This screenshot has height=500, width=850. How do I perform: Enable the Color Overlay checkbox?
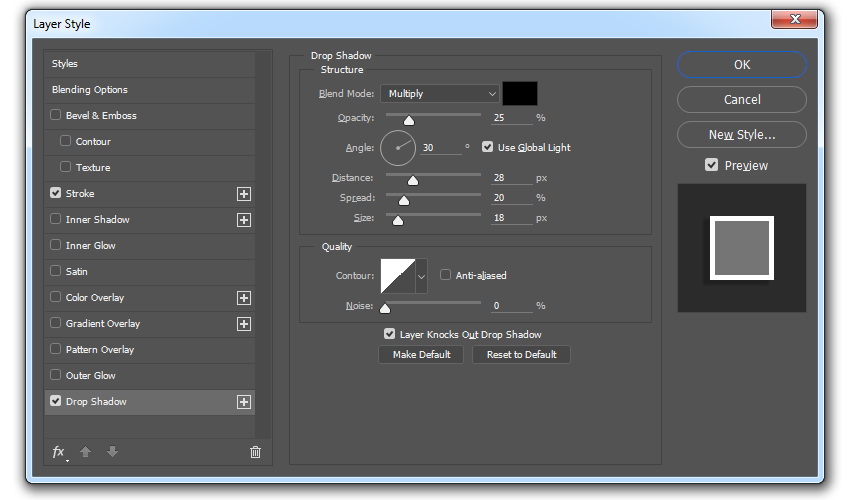click(x=55, y=297)
